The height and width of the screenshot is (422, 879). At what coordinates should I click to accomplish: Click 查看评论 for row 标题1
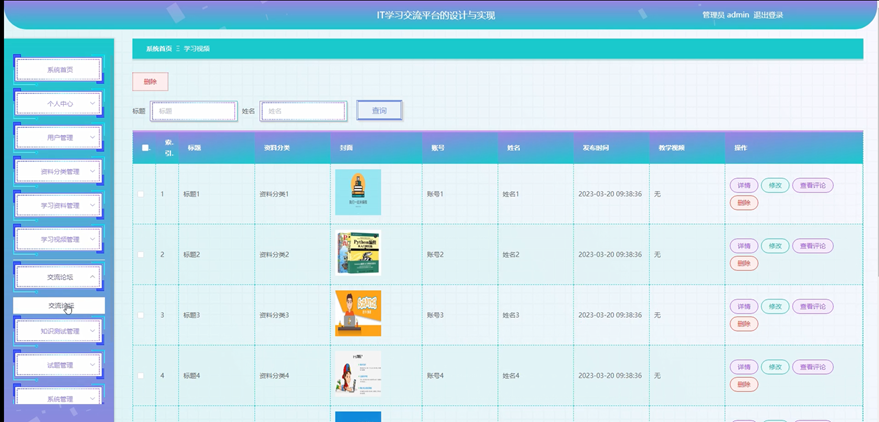tap(813, 185)
